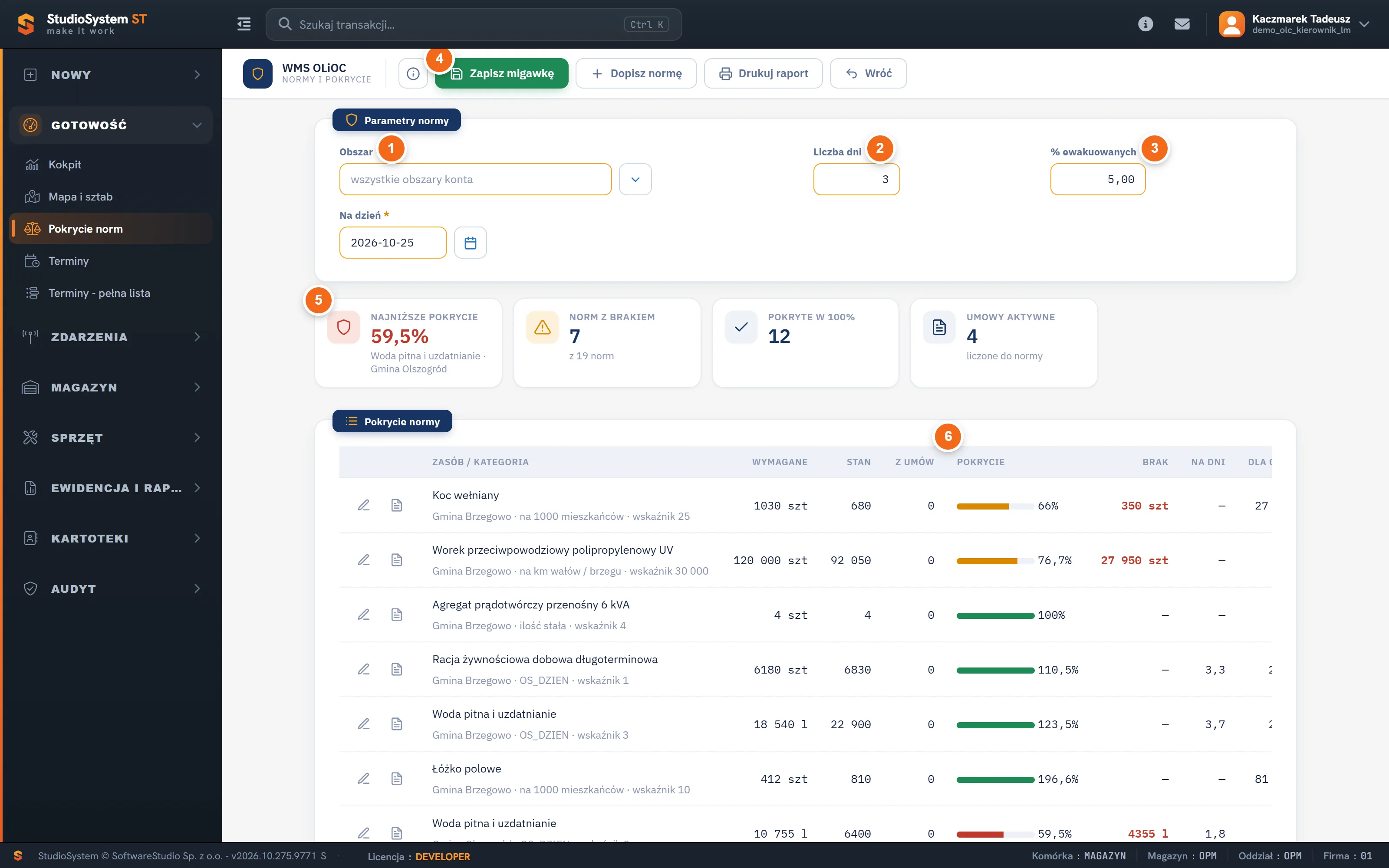Screen dimensions: 1389x868
Task: Click the % ewakuowanych input field
Action: point(1097,180)
